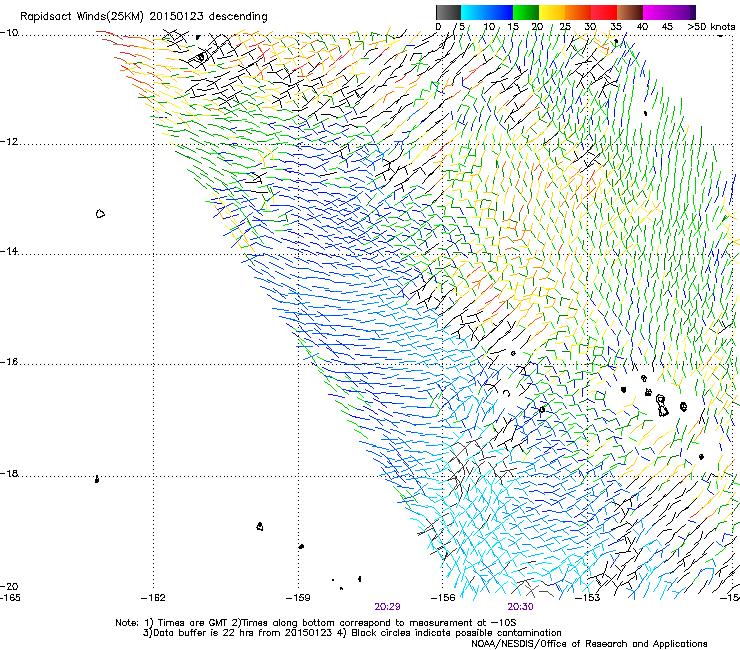740x650 pixels.
Task: Click the small island marker left of -18 label
Action: pos(97,480)
